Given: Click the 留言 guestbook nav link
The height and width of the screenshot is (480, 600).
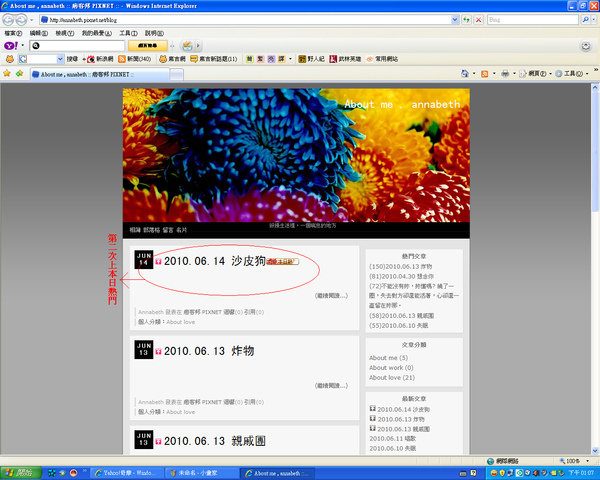Looking at the screenshot, I should pos(168,230).
